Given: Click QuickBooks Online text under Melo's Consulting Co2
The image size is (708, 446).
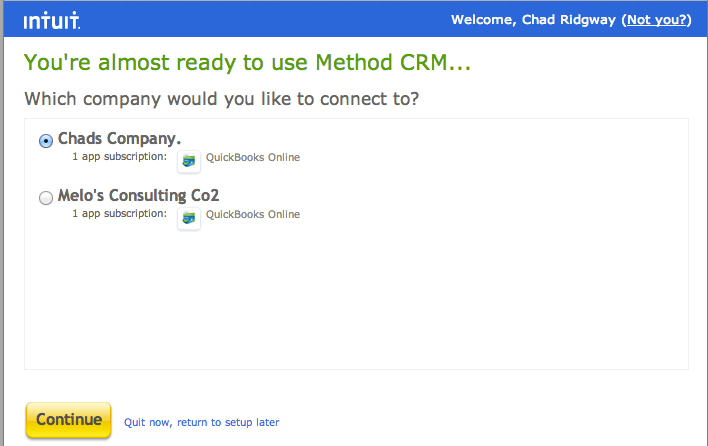Looking at the screenshot, I should 252,214.
